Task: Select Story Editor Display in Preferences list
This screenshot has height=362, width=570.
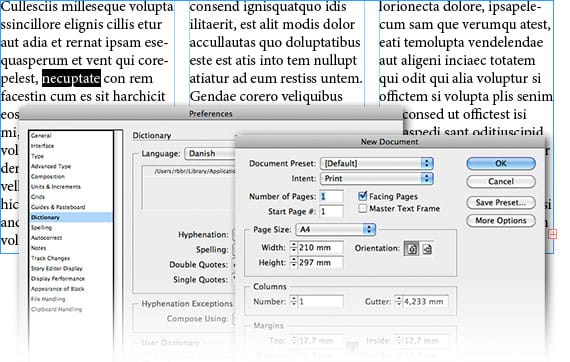Action: pyautogui.click(x=71, y=268)
